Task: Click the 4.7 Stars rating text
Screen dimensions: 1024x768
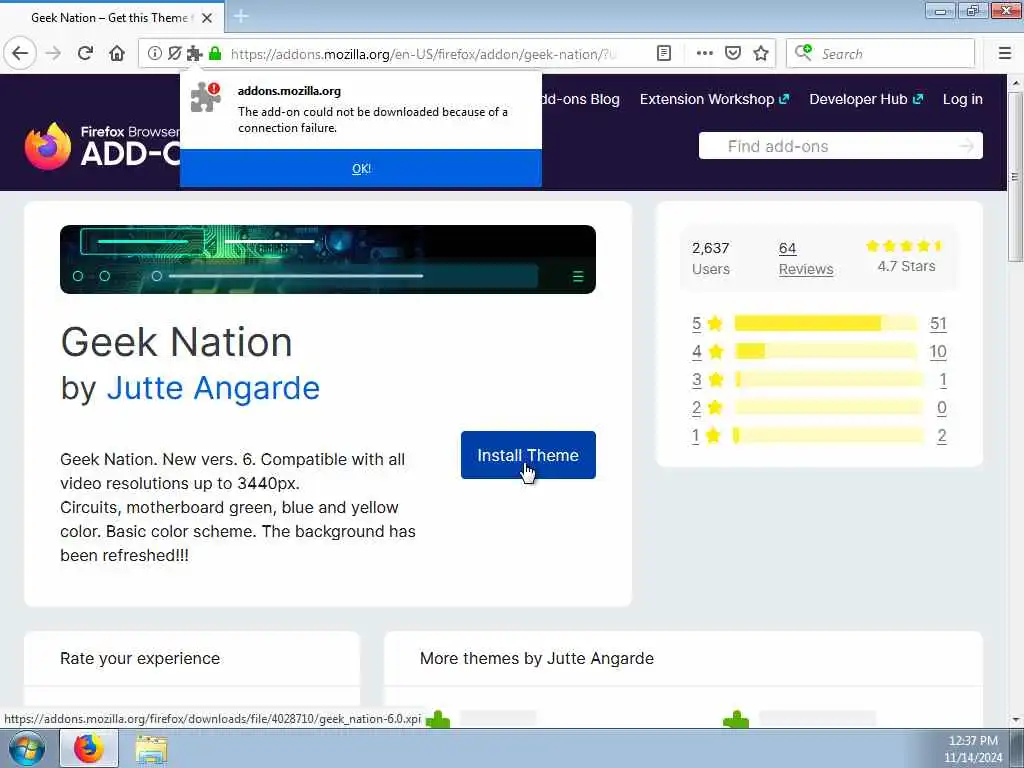Action: tap(906, 266)
